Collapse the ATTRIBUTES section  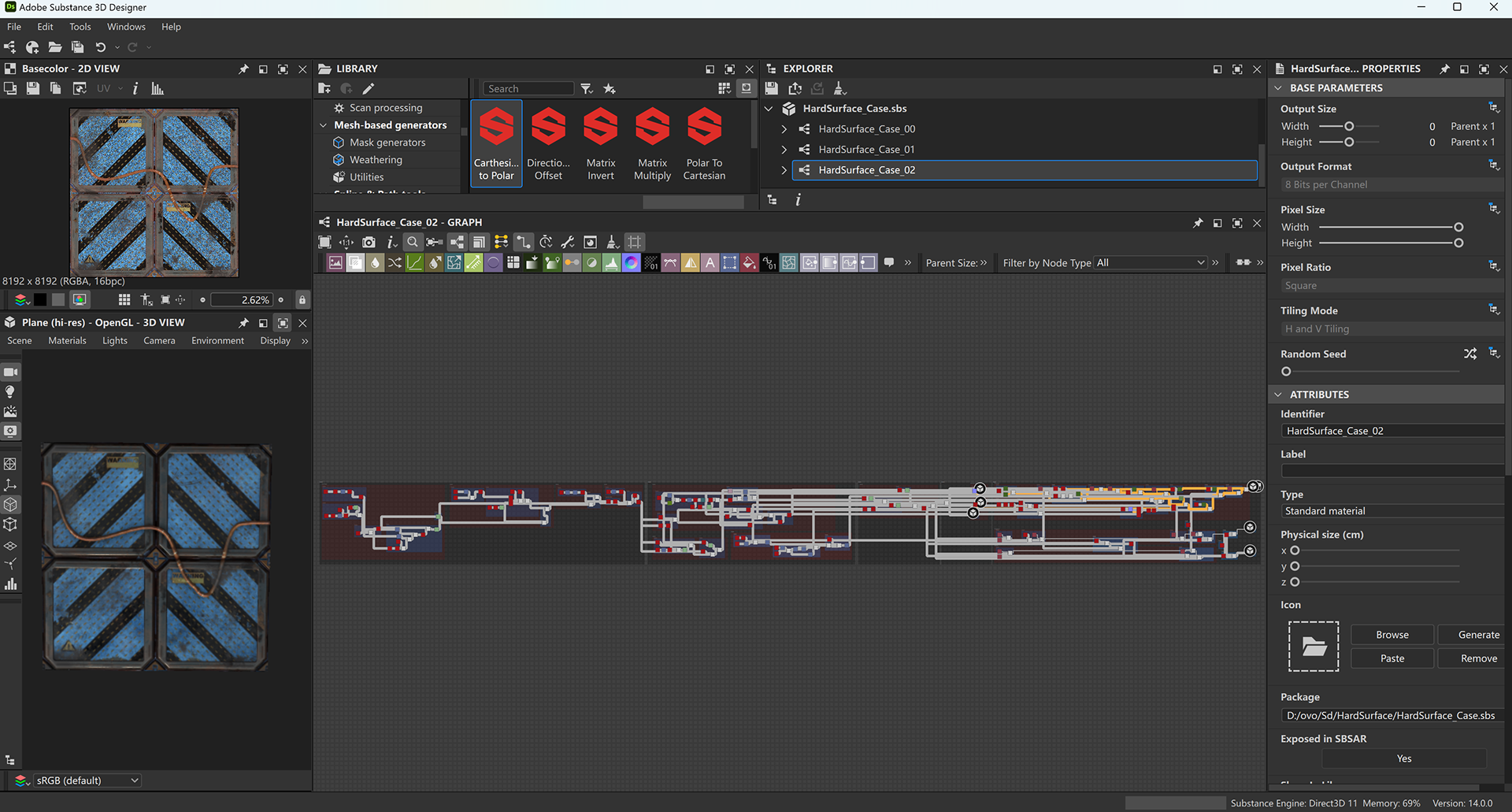1278,395
